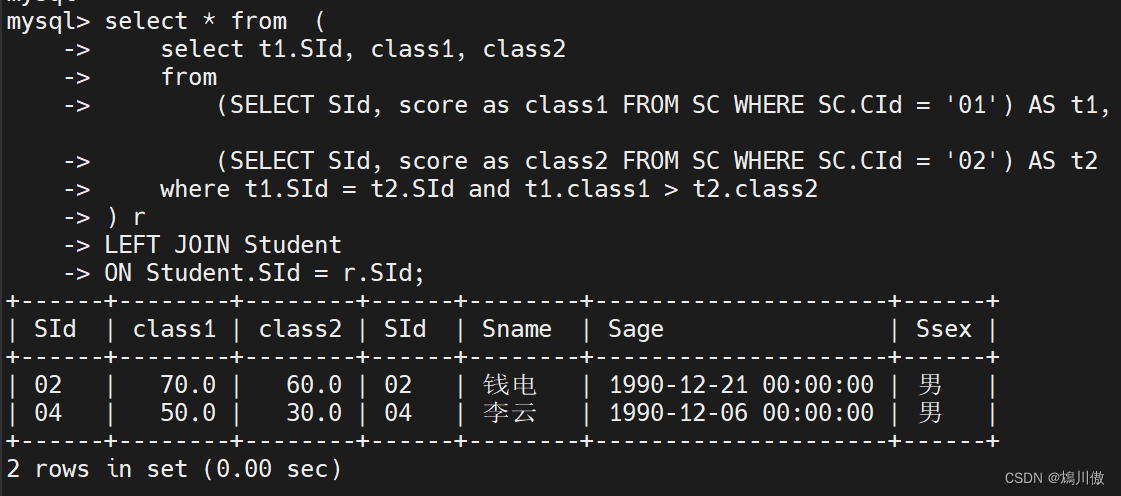The image size is (1121, 496).
Task: Click the student name 钱电
Action: click(509, 385)
